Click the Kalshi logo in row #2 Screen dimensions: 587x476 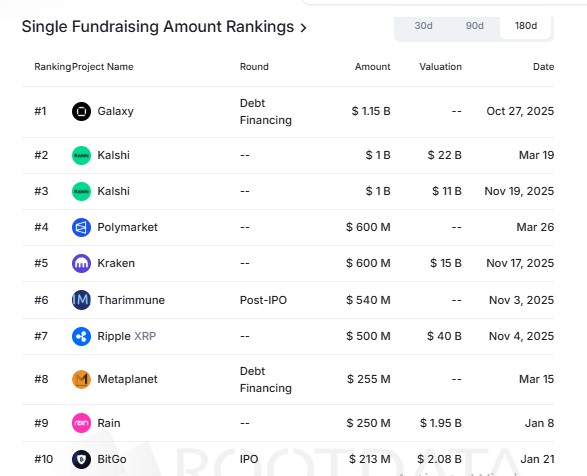[x=81, y=155]
